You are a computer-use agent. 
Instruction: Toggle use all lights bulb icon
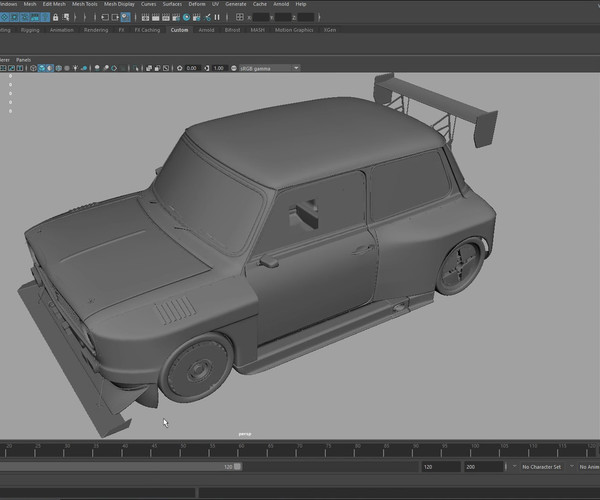[75, 68]
